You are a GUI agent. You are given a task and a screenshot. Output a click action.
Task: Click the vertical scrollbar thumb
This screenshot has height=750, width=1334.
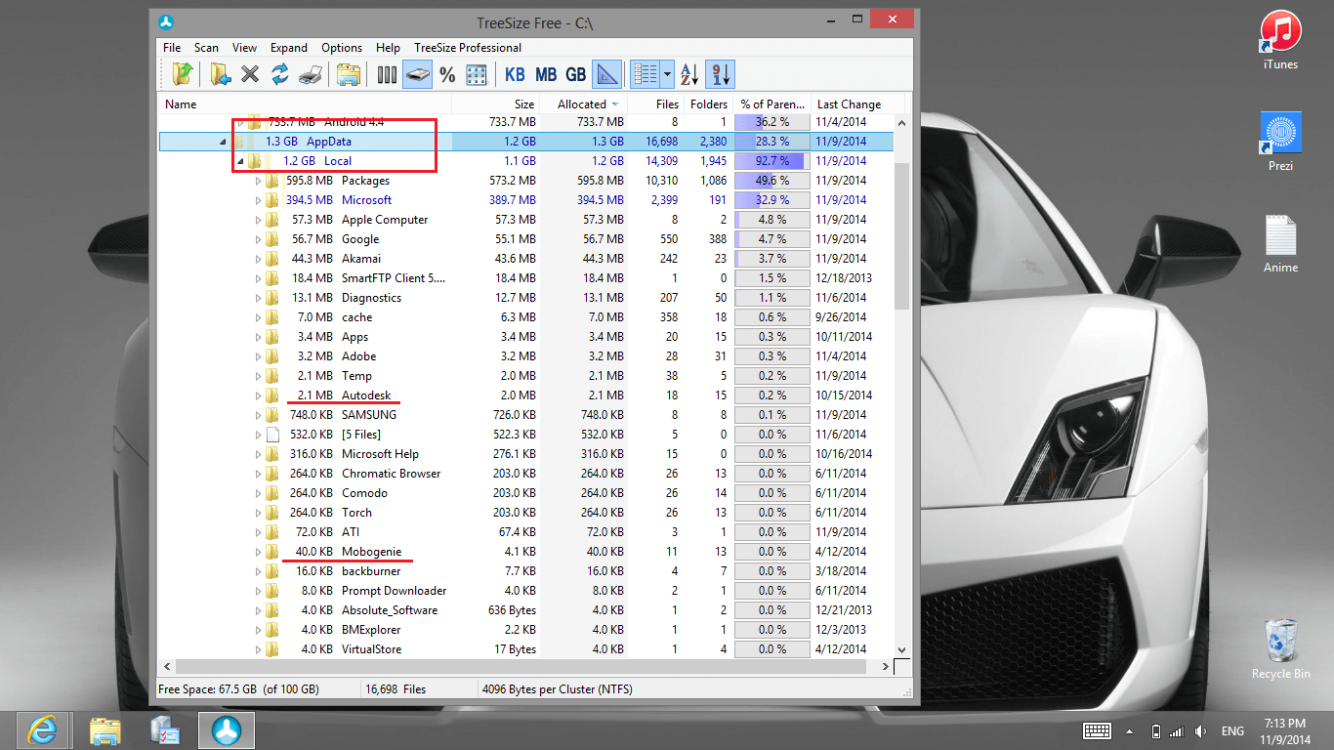pyautogui.click(x=901, y=236)
